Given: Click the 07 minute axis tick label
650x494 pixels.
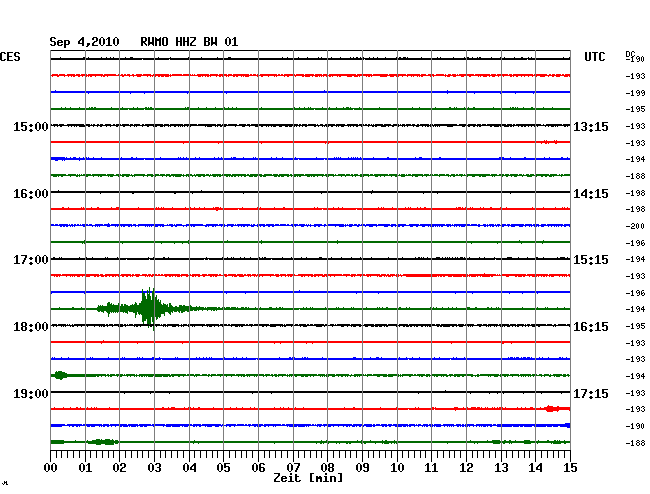Looking at the screenshot, I should pyautogui.click(x=293, y=468).
